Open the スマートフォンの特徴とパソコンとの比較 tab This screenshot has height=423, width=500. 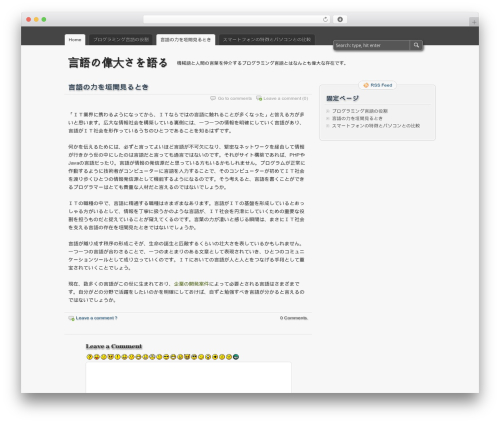(267, 40)
